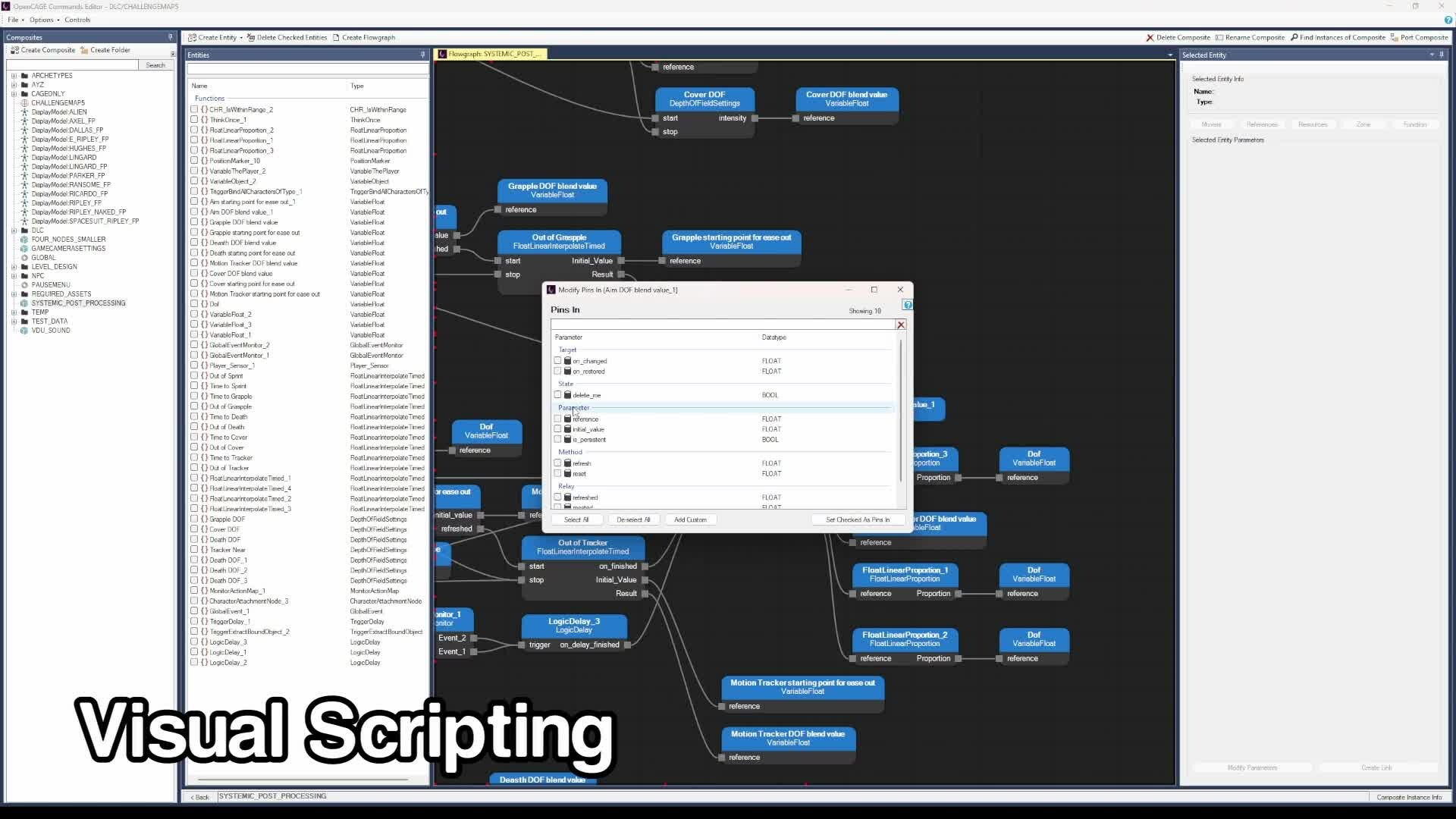This screenshot has width=1456, height=819.
Task: Open the help icon in Pins In dialog
Action: tap(907, 305)
